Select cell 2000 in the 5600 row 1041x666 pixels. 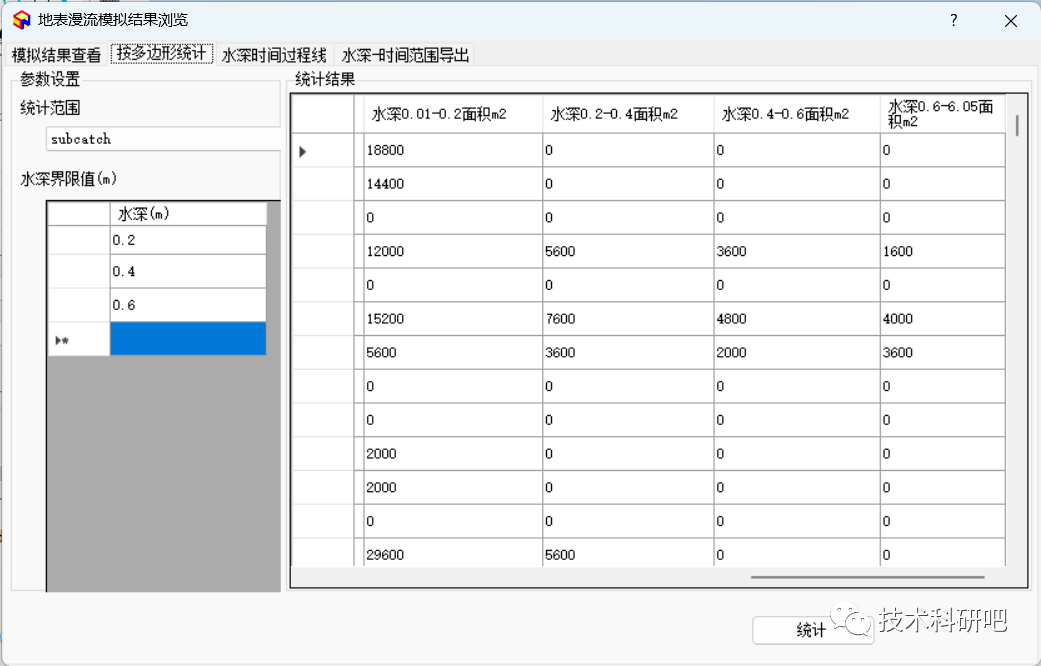point(797,353)
